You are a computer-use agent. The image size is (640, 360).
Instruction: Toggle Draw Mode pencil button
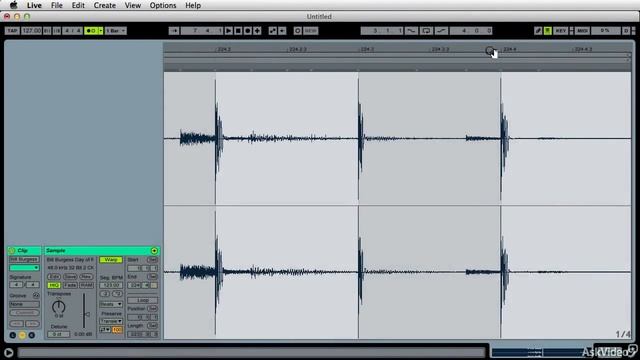pyautogui.click(x=538, y=31)
